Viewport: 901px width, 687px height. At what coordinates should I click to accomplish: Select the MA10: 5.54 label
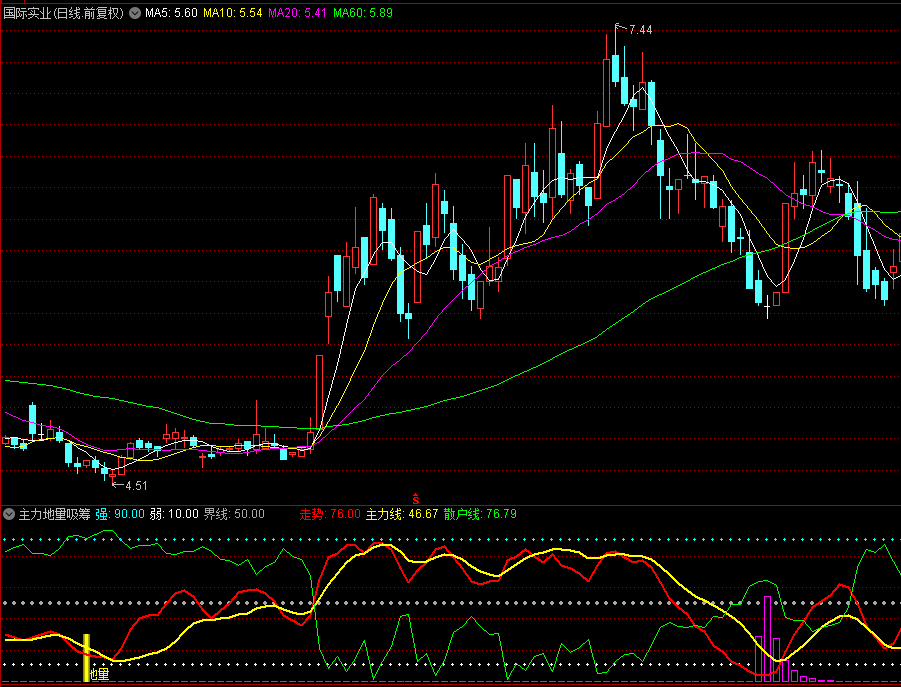point(233,13)
